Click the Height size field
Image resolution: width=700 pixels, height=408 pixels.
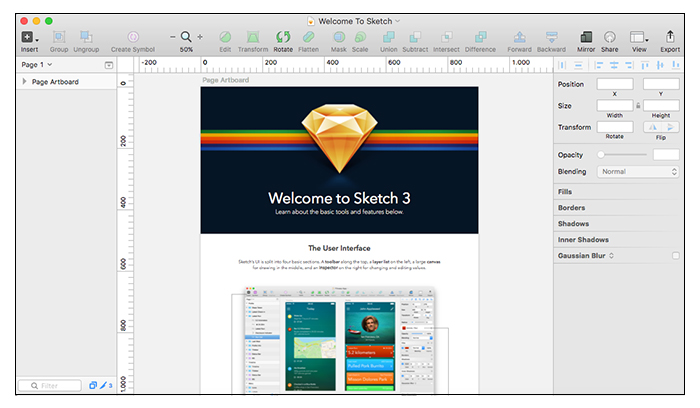(661, 105)
